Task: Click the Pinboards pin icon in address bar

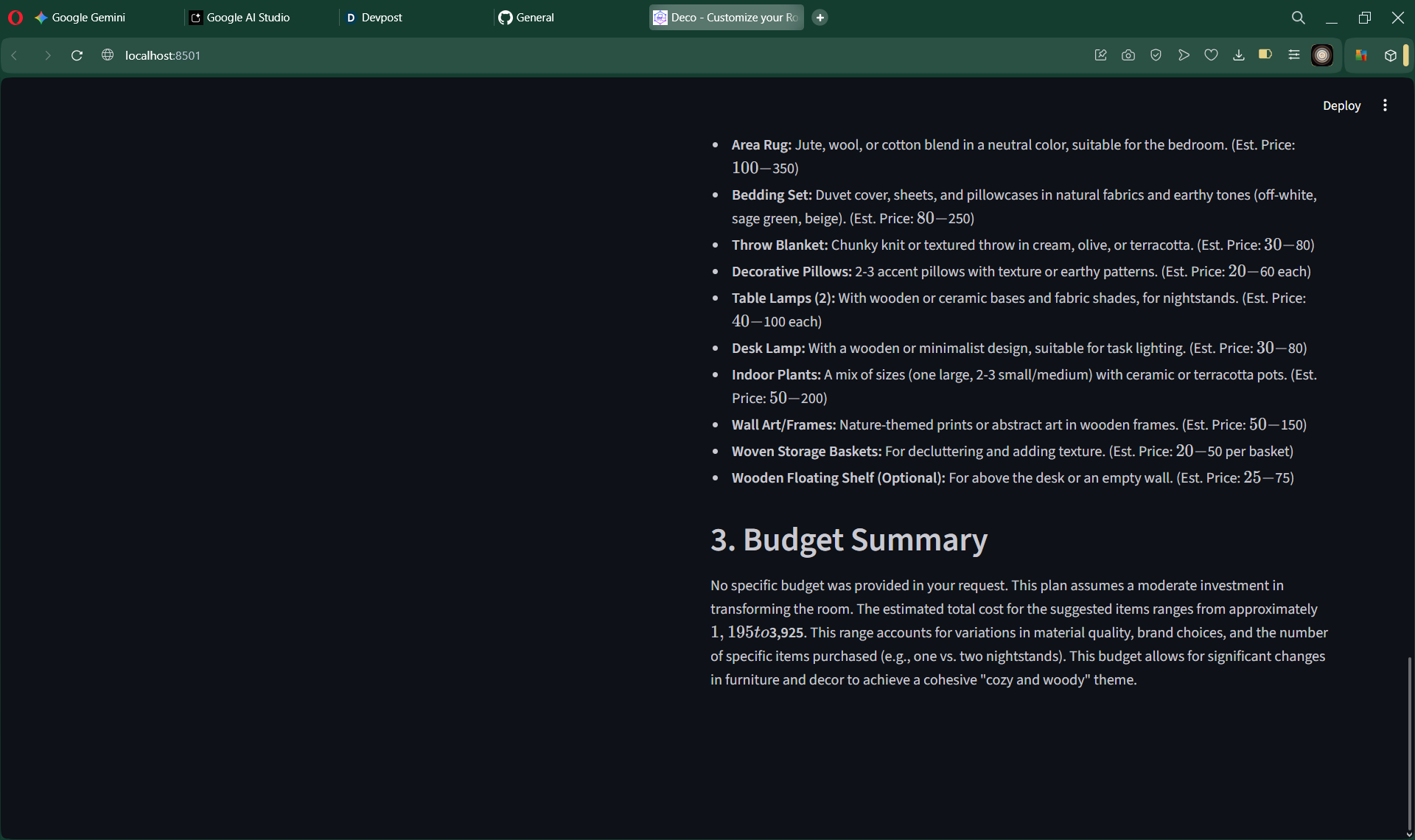Action: coord(1100,55)
